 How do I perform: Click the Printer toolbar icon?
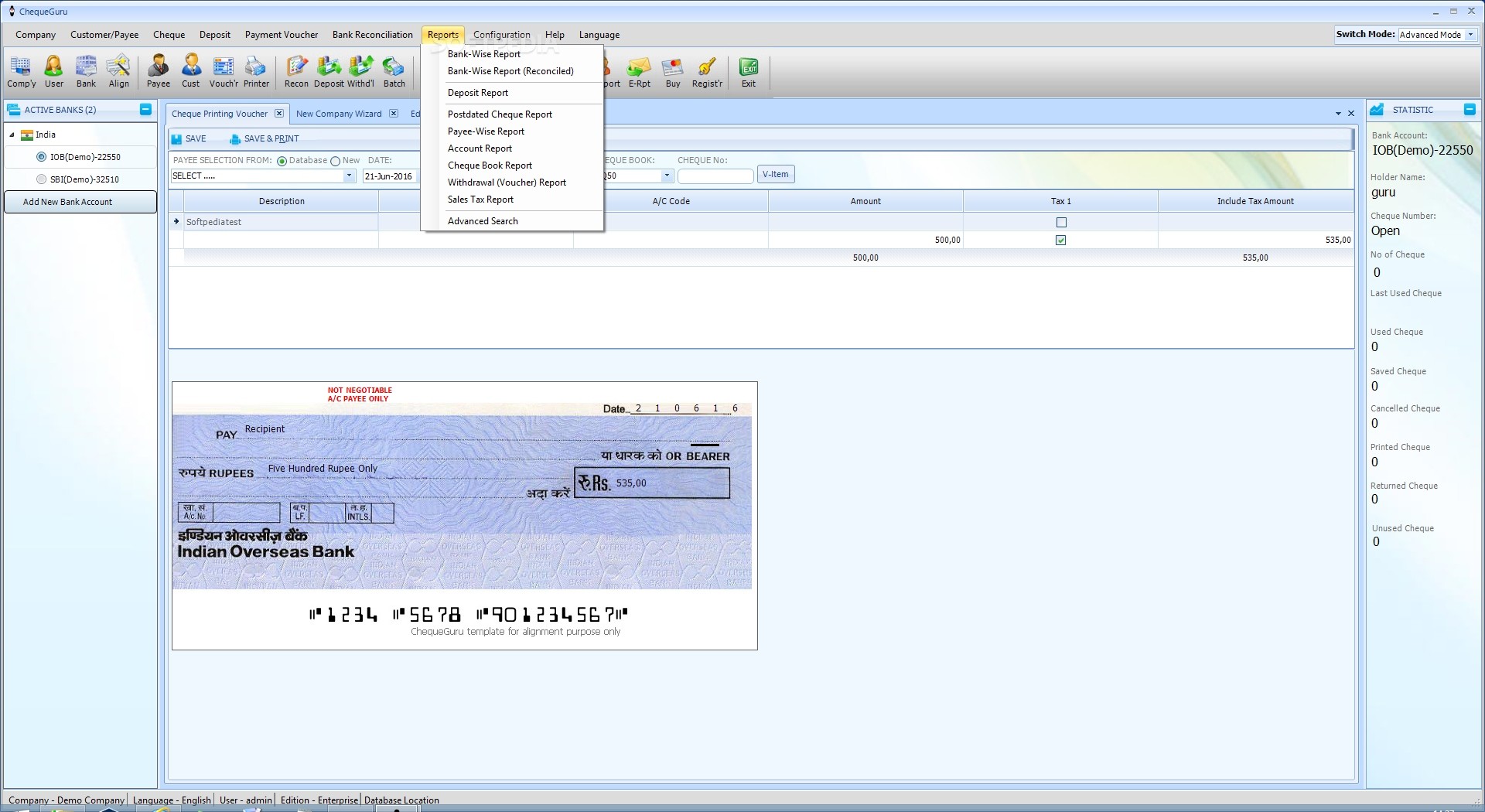256,71
